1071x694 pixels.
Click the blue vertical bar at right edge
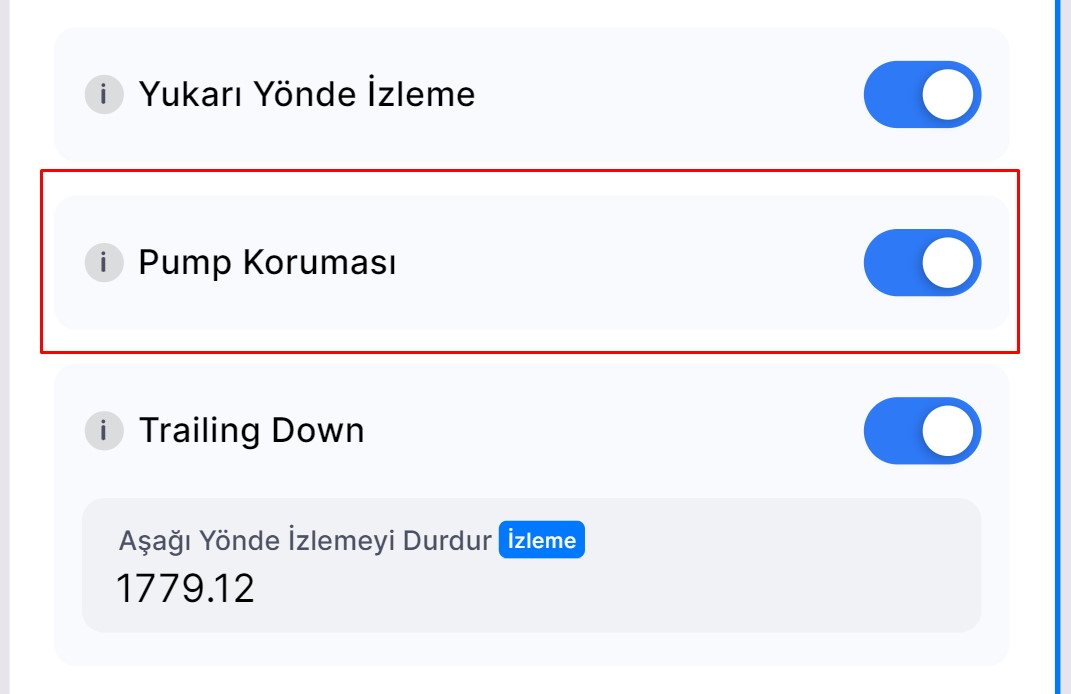(1057, 346)
